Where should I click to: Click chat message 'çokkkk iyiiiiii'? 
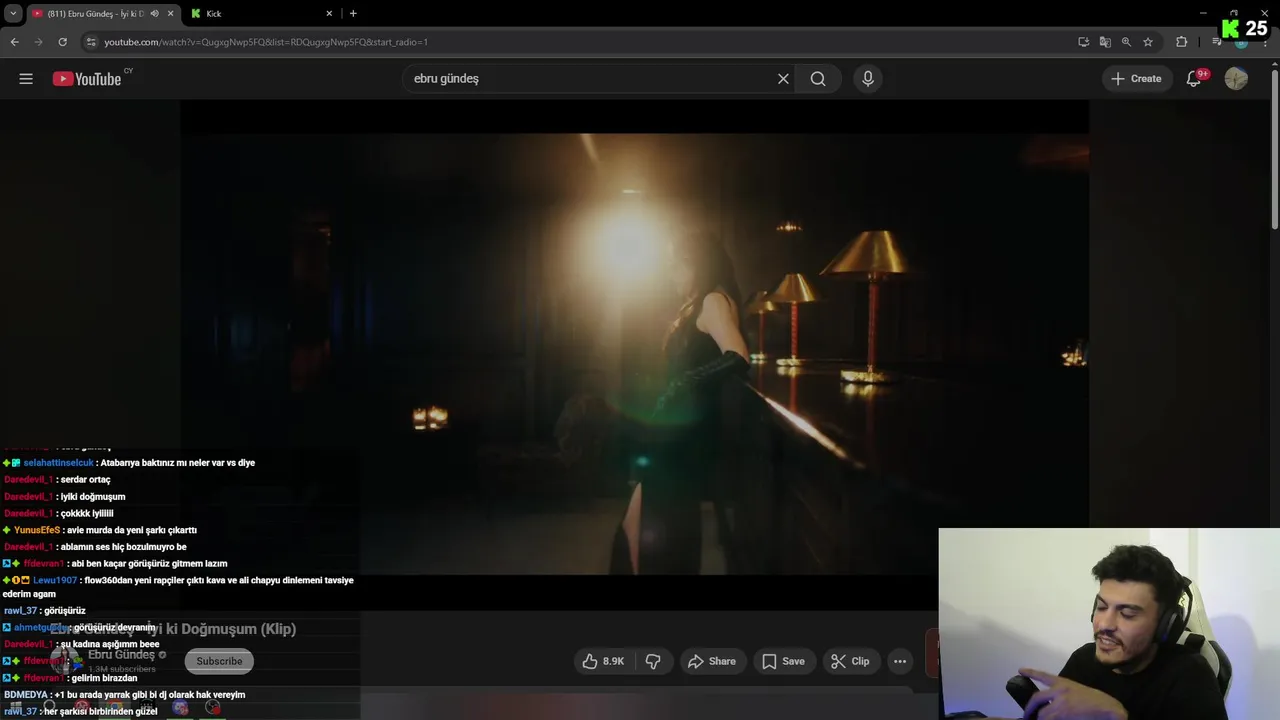point(86,513)
